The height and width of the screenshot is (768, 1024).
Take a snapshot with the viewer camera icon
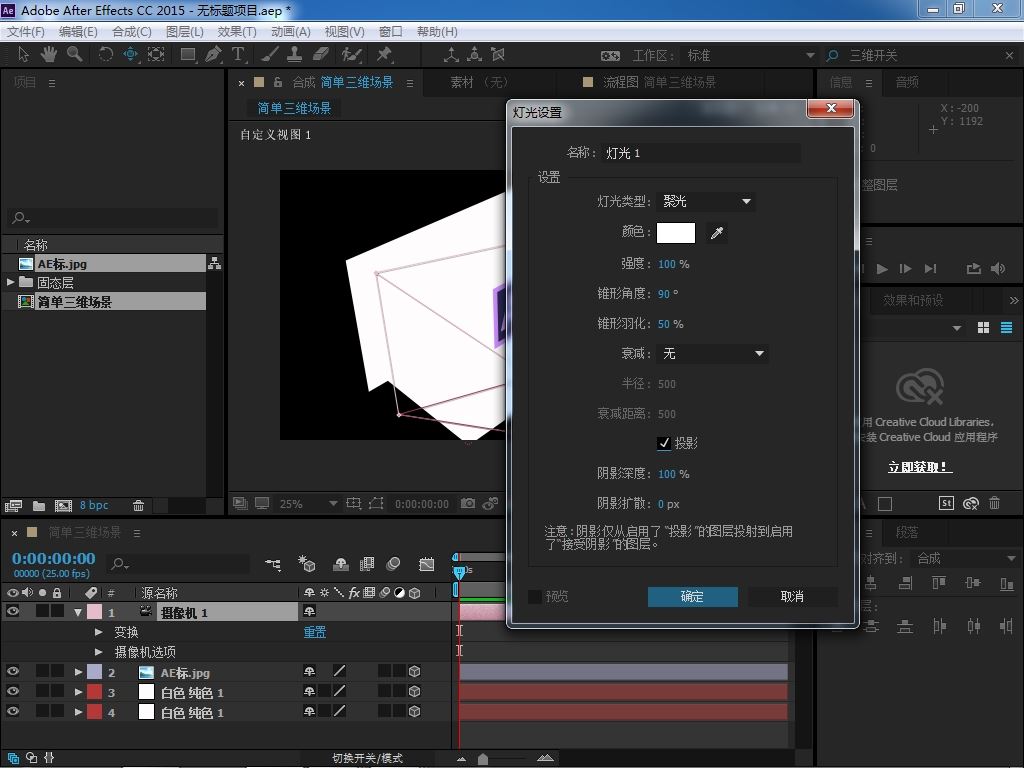[468, 504]
